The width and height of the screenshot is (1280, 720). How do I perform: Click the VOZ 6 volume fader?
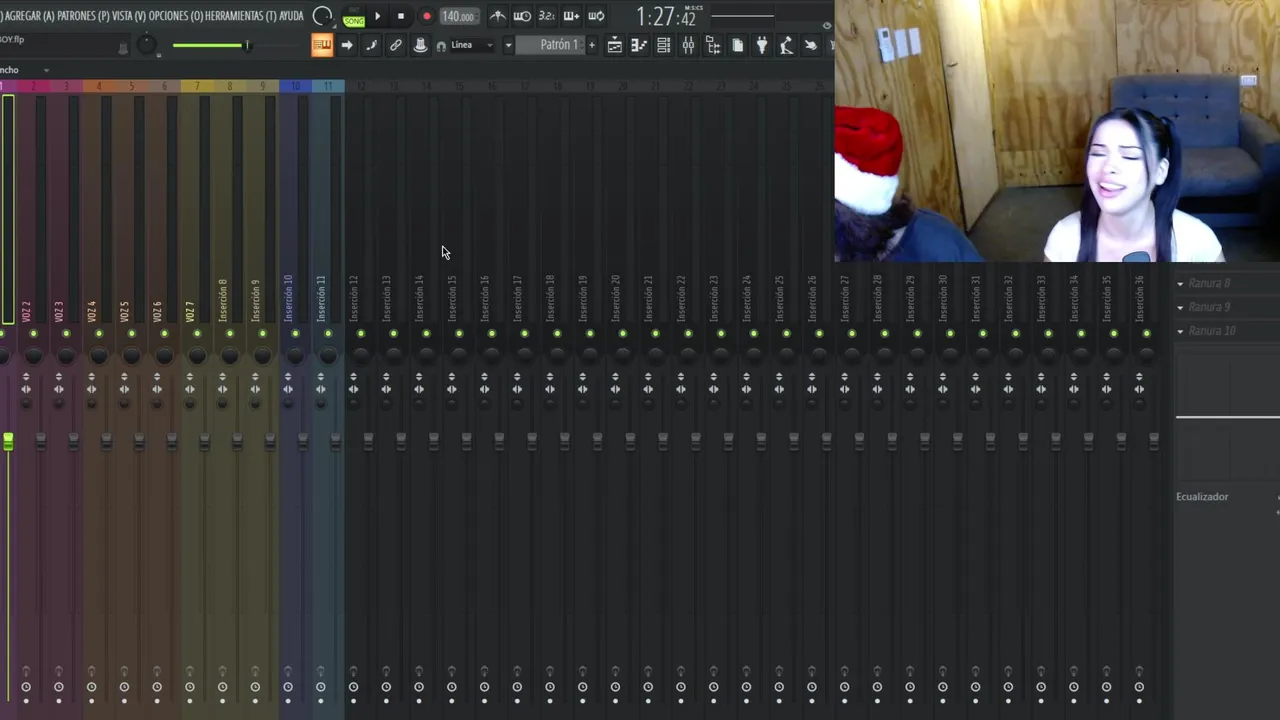171,440
